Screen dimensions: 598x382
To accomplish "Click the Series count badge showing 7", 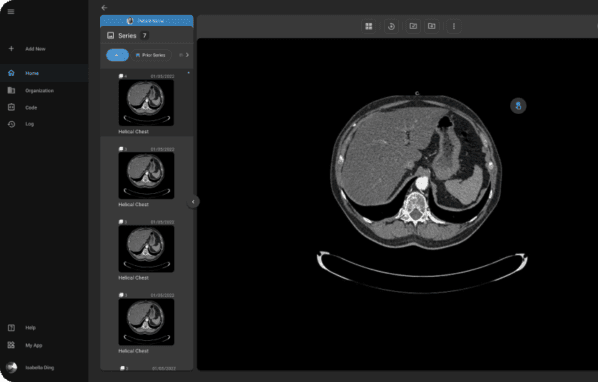I will pyautogui.click(x=145, y=35).
